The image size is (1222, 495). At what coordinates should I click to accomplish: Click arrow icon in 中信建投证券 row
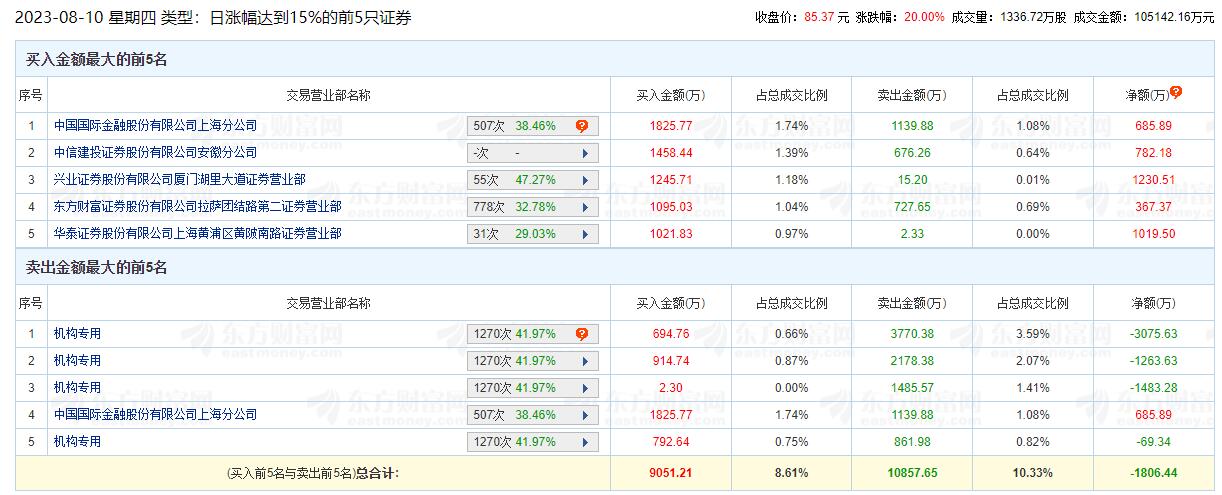point(582,154)
